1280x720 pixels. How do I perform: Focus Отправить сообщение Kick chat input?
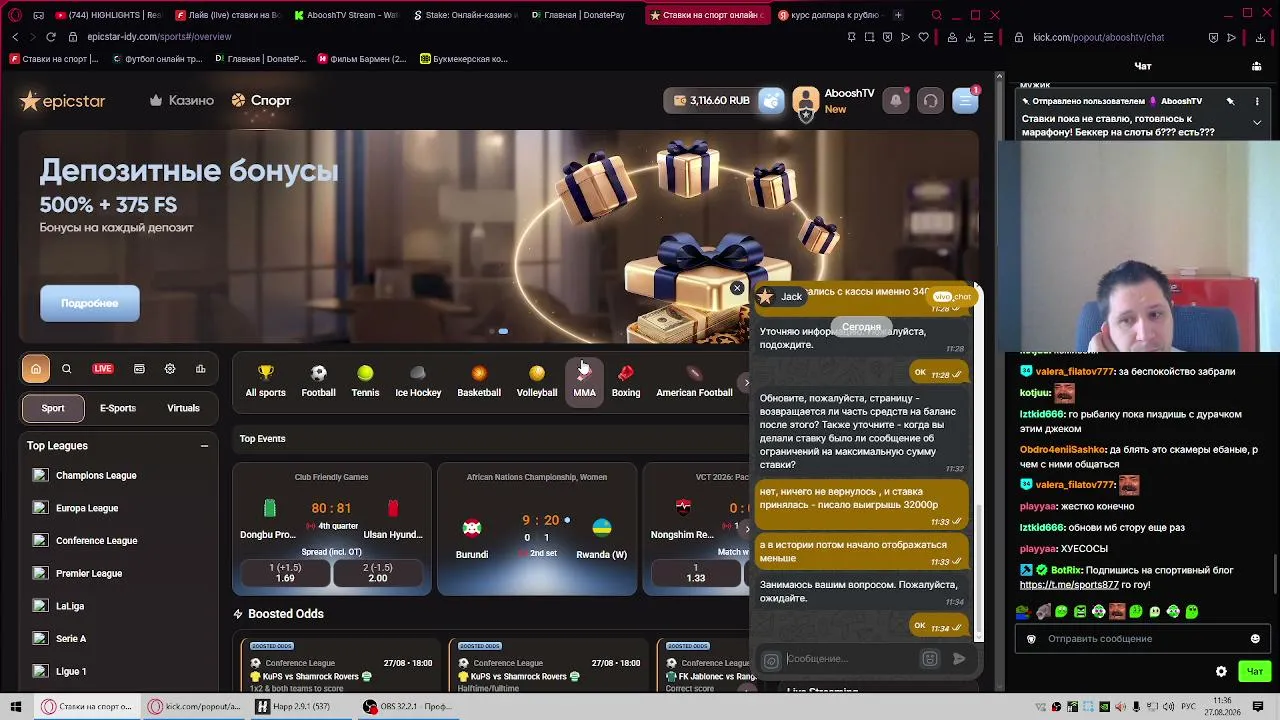(x=1142, y=639)
